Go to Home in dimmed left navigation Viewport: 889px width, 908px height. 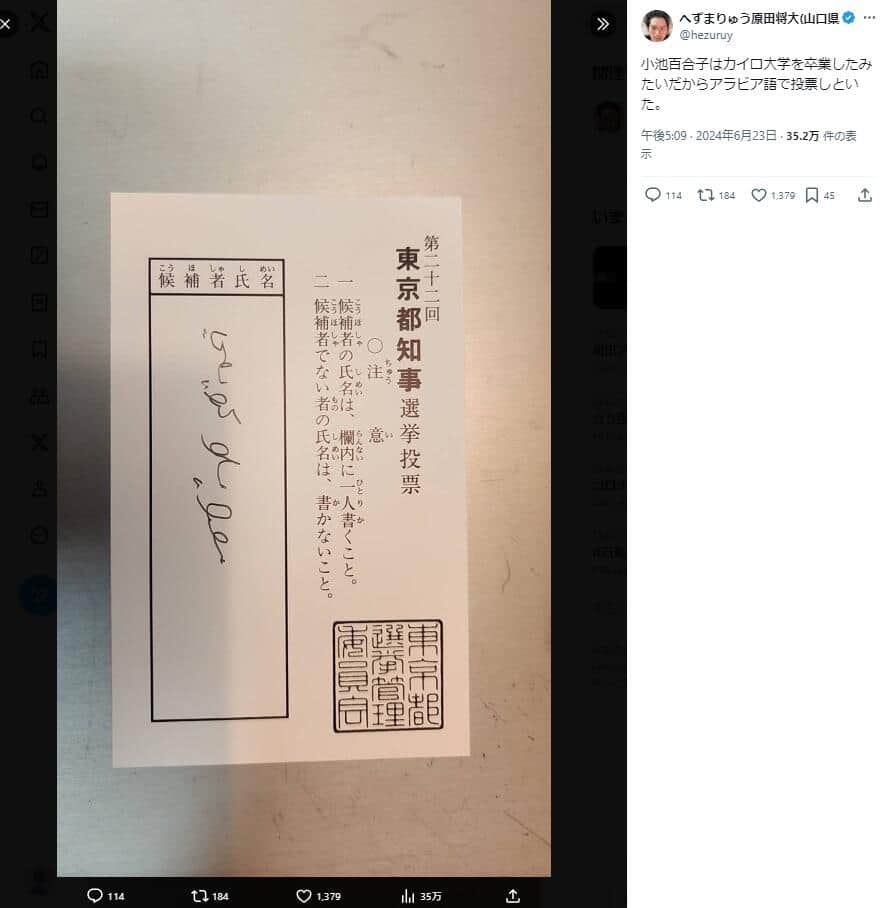pyautogui.click(x=39, y=70)
